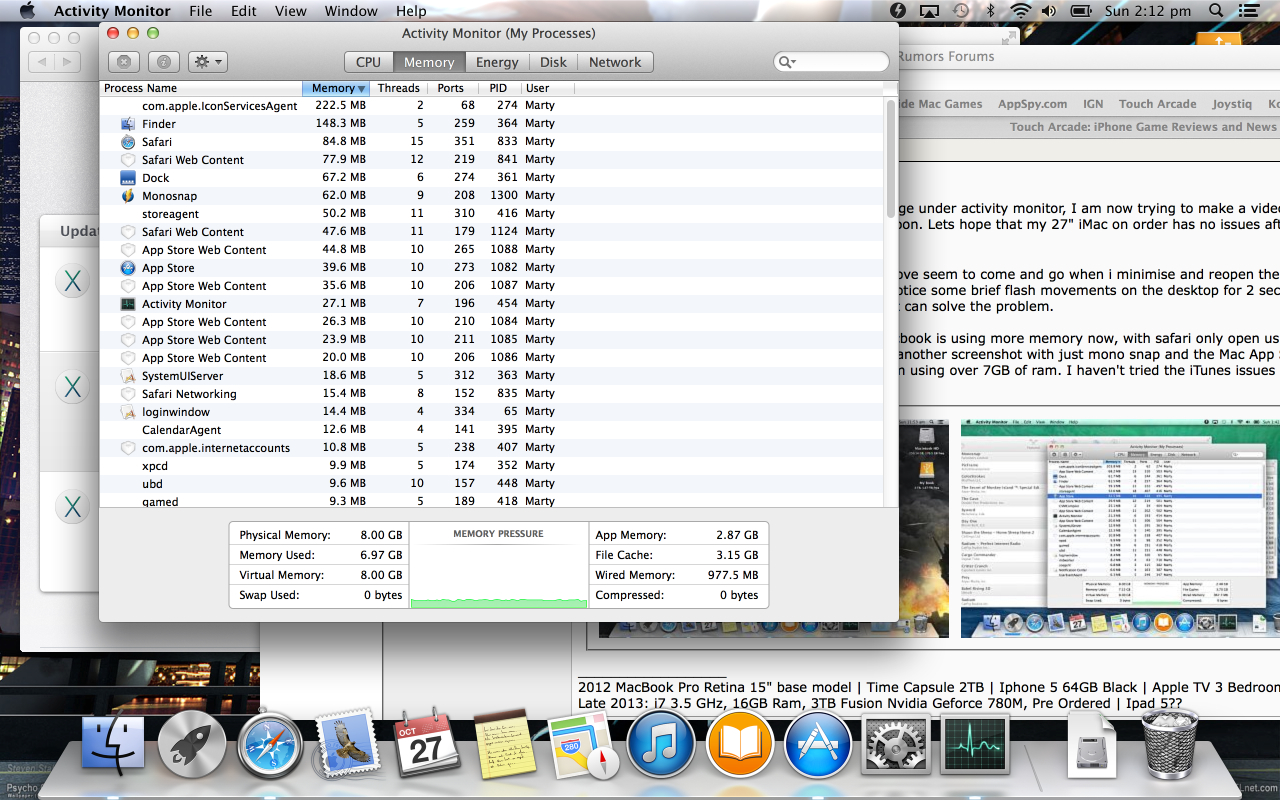Click the process list vertical scrollbar
This screenshot has height=800, width=1280.
(x=890, y=158)
